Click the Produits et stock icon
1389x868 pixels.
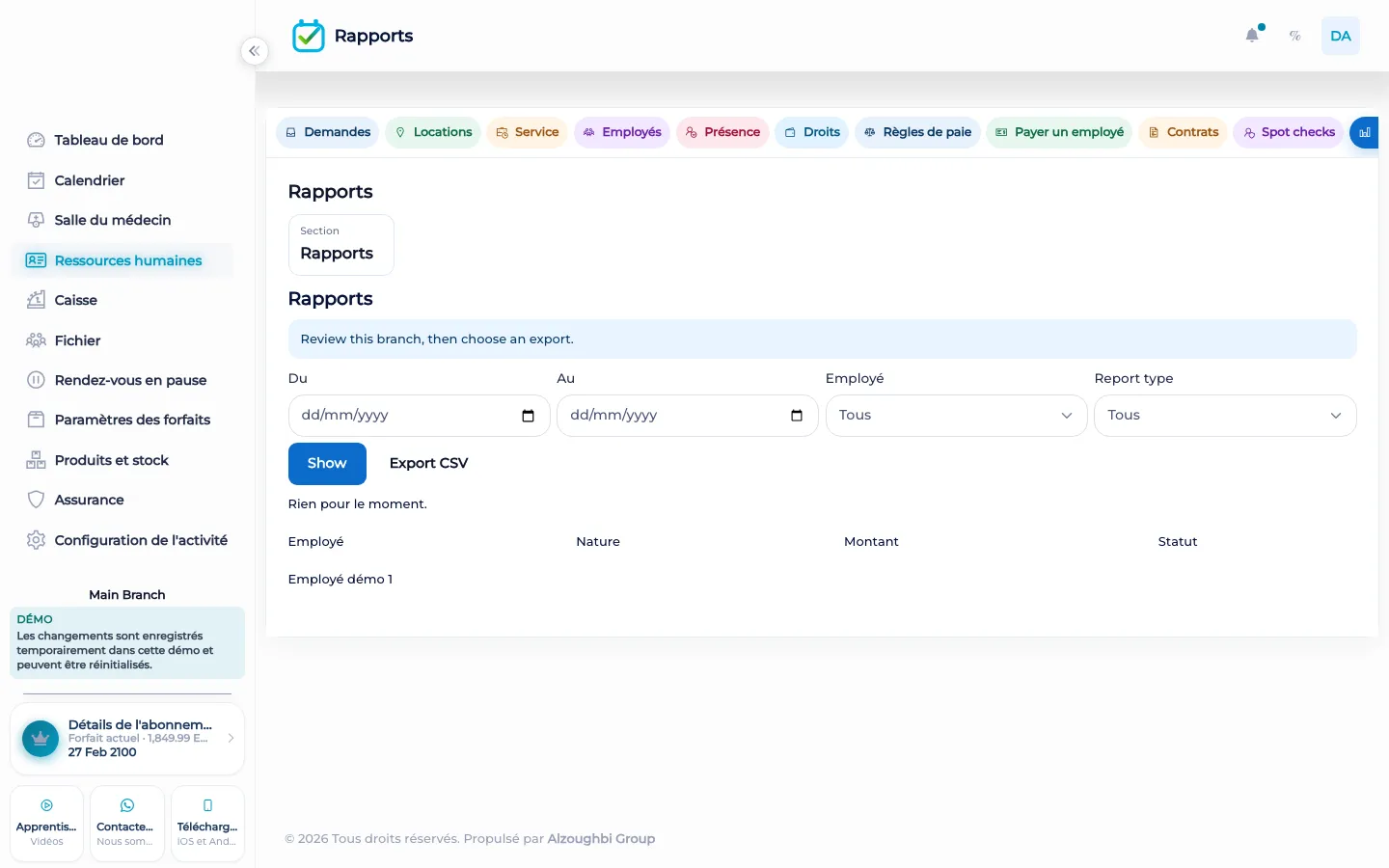[x=36, y=460]
